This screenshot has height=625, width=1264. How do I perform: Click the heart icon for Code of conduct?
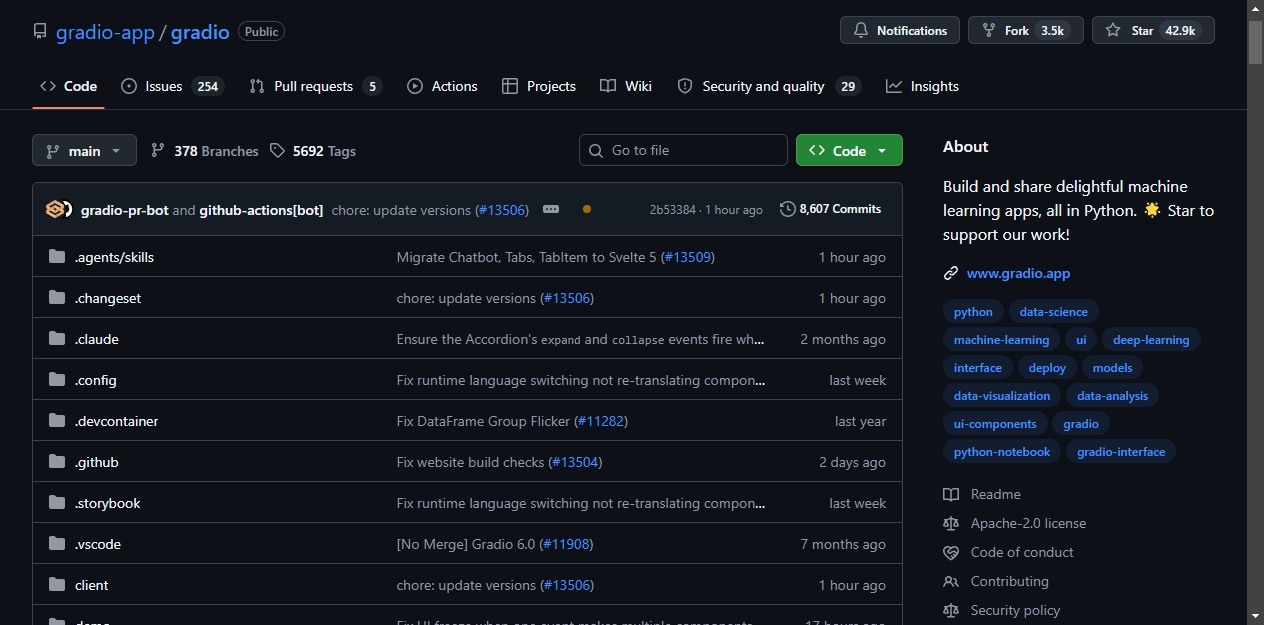pos(951,552)
